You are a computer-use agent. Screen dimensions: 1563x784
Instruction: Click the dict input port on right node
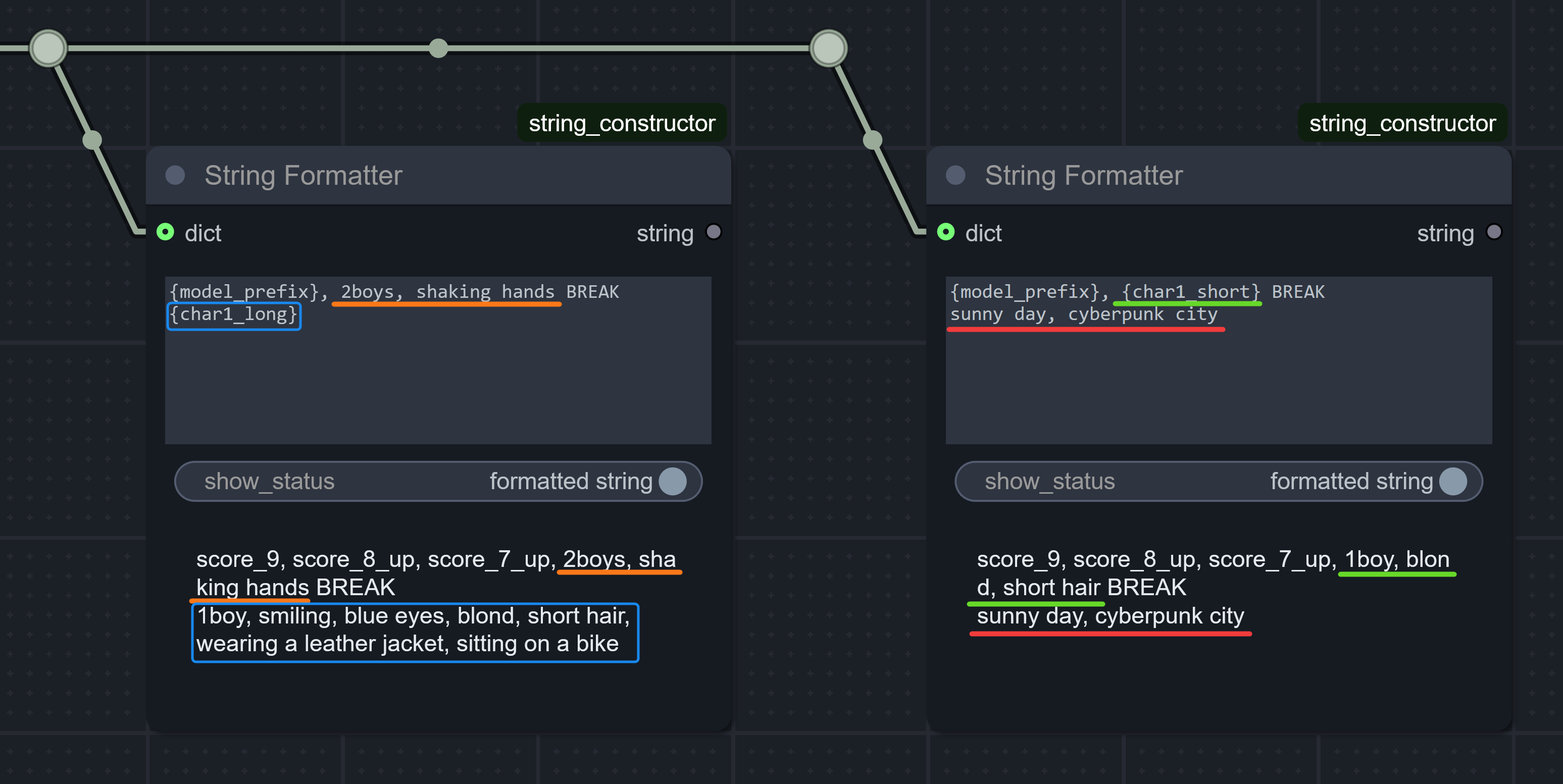click(x=946, y=232)
